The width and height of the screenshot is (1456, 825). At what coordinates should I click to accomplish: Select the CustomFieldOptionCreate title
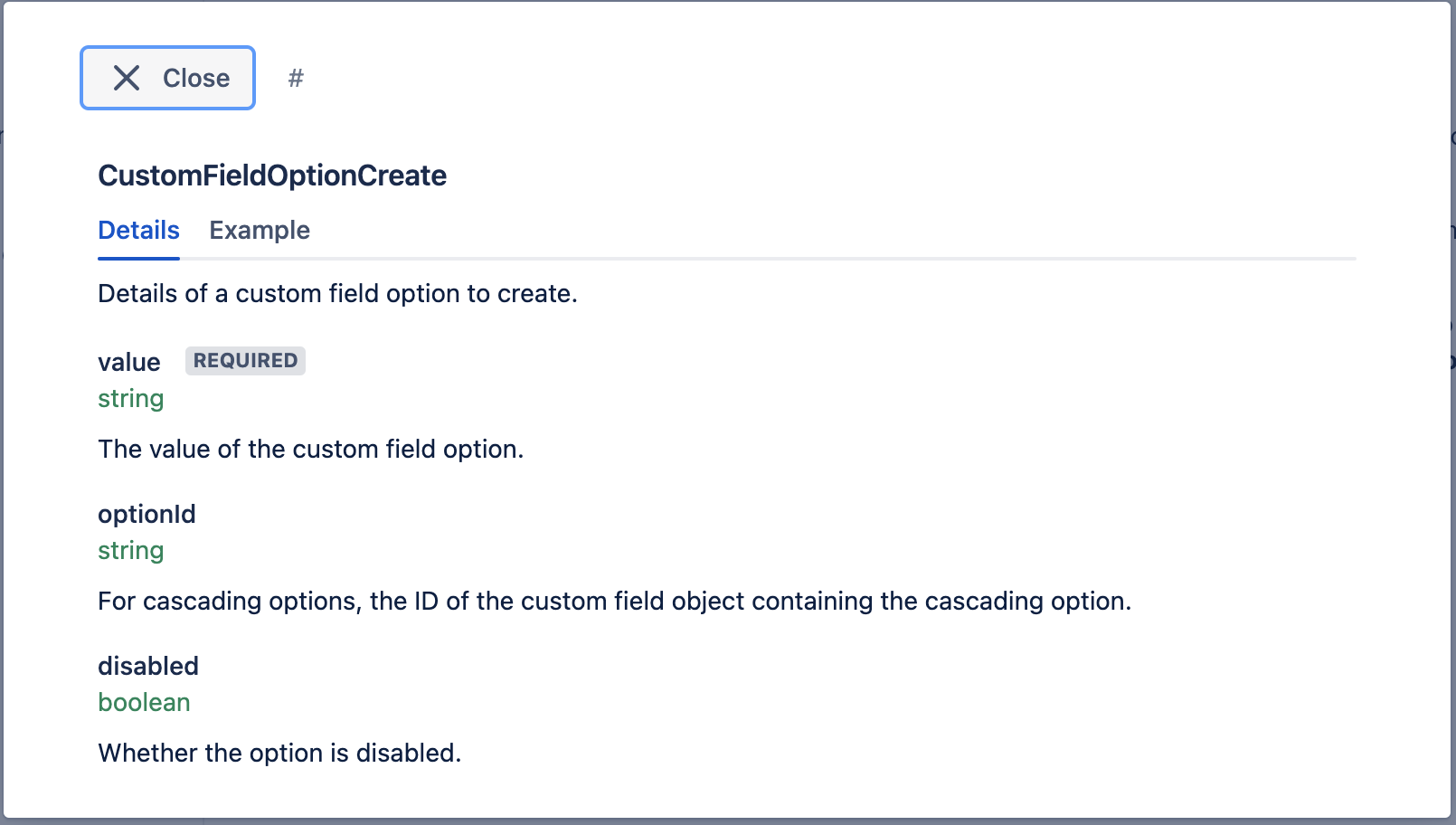(x=272, y=175)
